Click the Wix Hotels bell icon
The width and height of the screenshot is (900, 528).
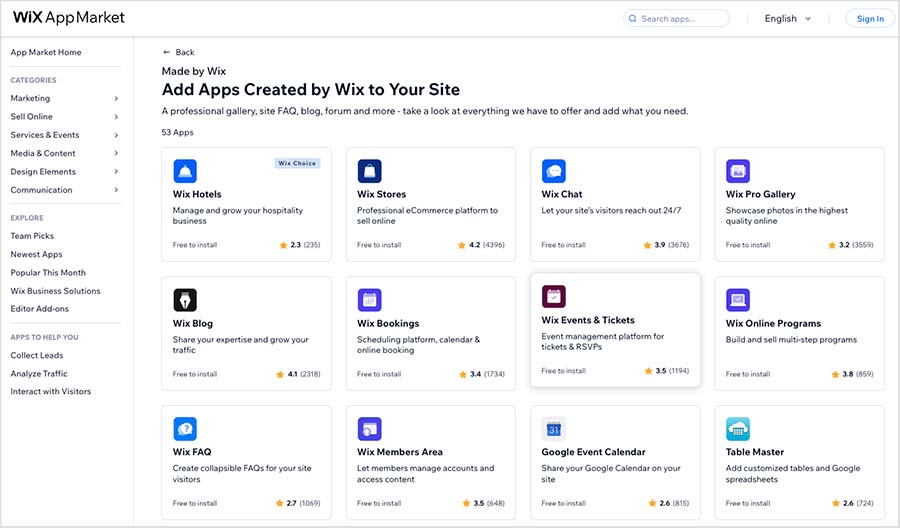point(185,171)
